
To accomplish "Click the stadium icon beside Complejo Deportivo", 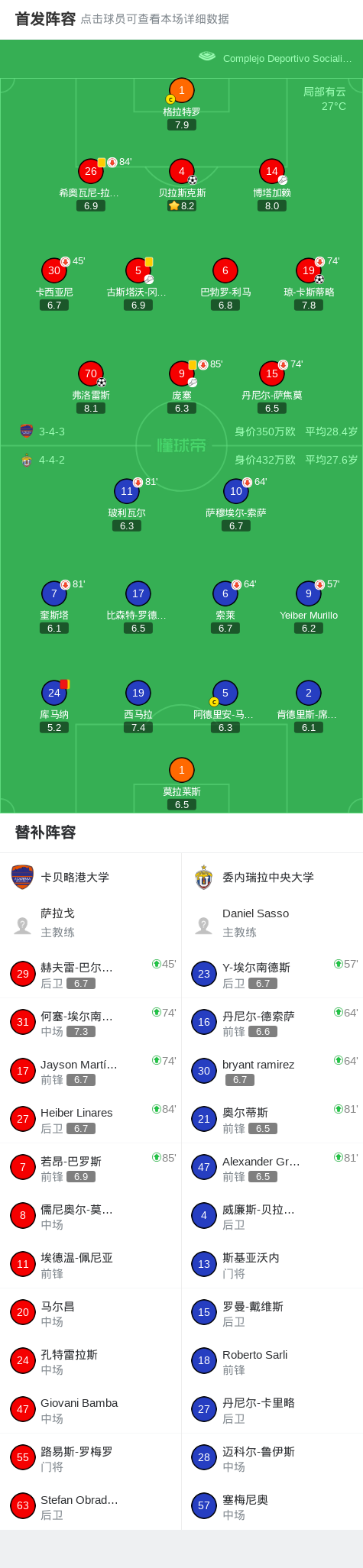I will click(x=207, y=57).
